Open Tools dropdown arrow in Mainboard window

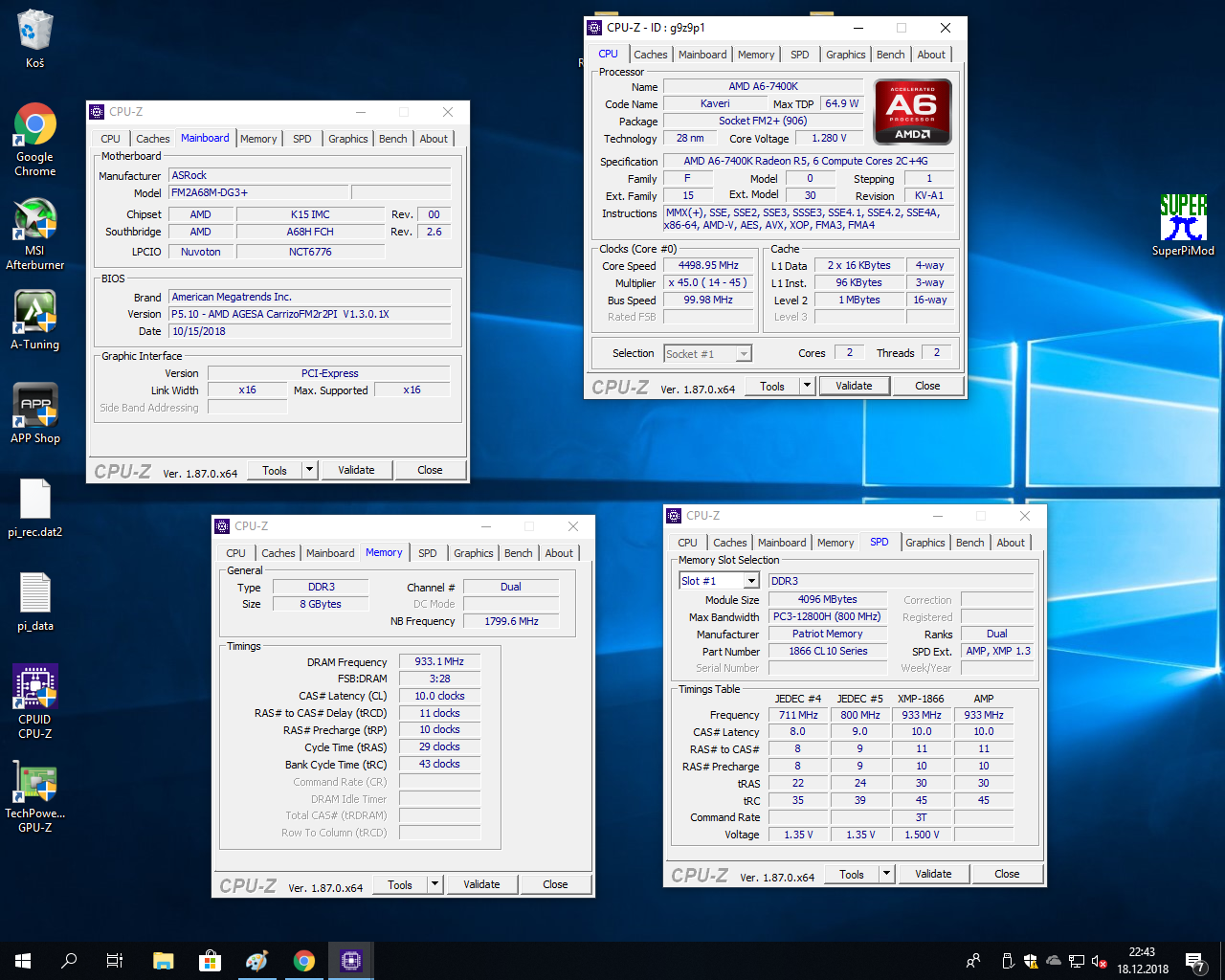[309, 470]
